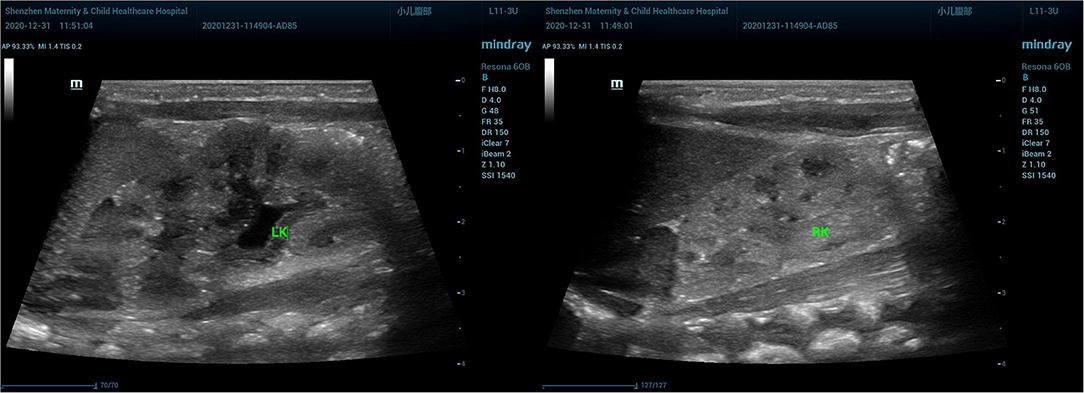Image resolution: width=1084 pixels, height=393 pixels.
Task: Click the 2 cm depth marker on left scale
Action: pyautogui.click(x=460, y=221)
